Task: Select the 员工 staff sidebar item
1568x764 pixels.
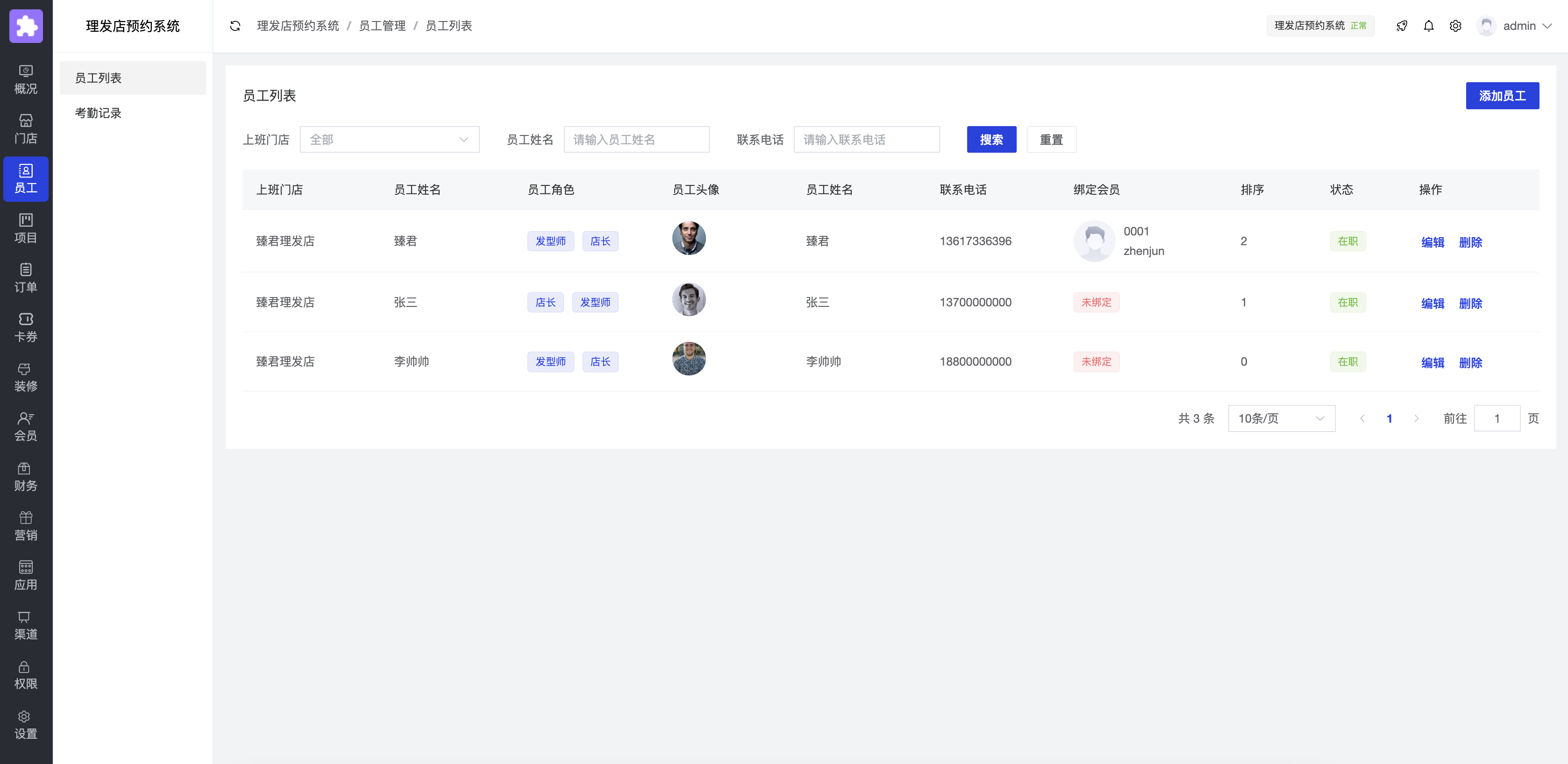Action: (x=26, y=179)
